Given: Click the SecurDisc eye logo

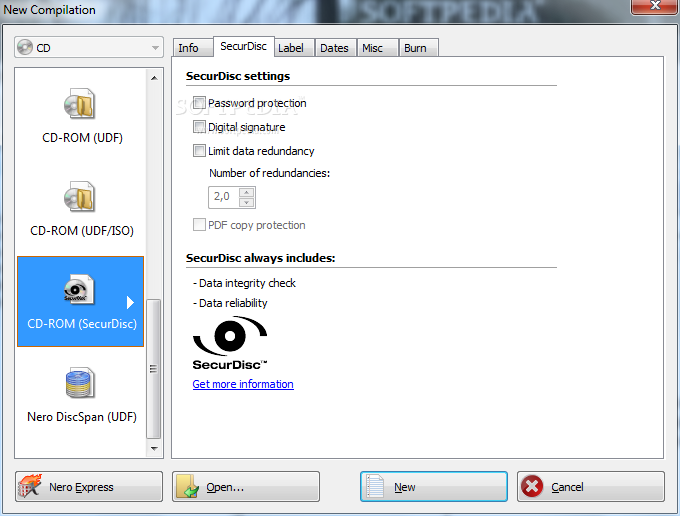Looking at the screenshot, I should tap(230, 343).
